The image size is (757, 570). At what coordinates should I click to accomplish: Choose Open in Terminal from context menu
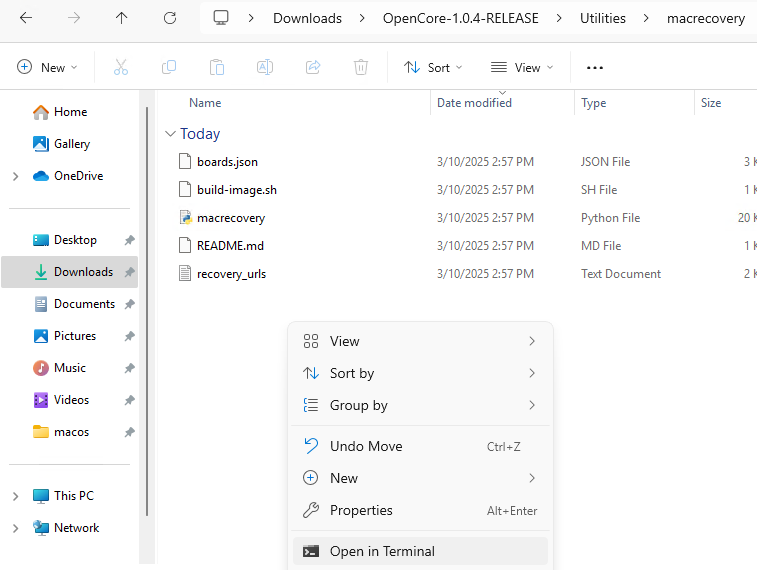[421, 551]
